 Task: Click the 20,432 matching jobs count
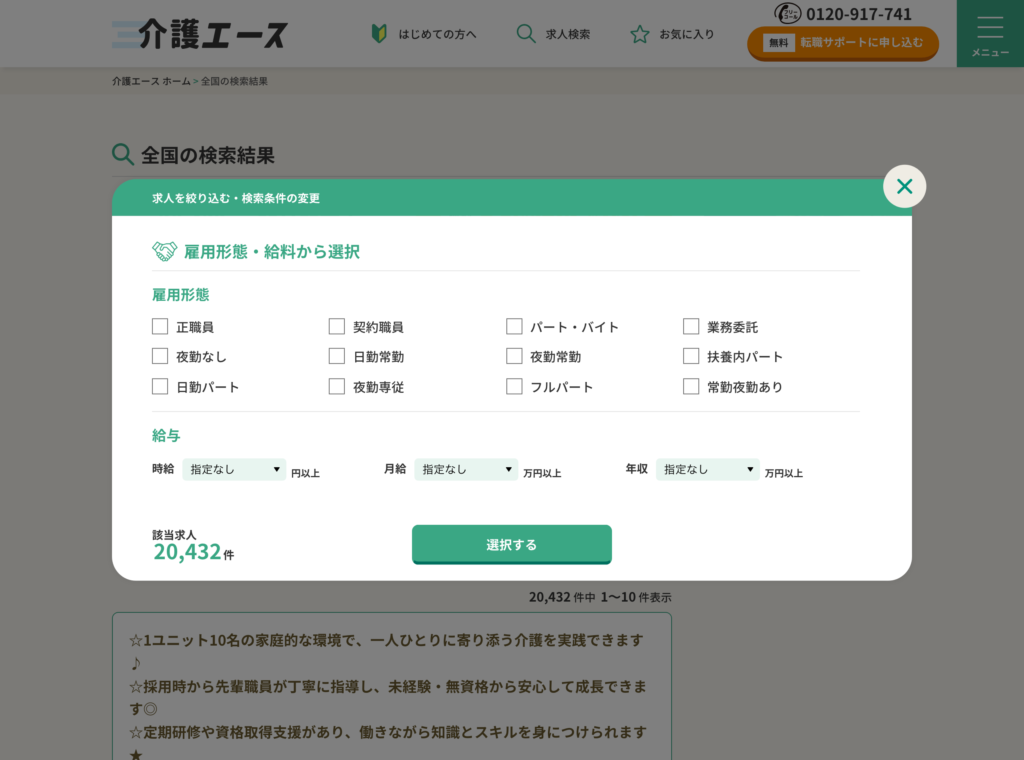click(x=187, y=552)
